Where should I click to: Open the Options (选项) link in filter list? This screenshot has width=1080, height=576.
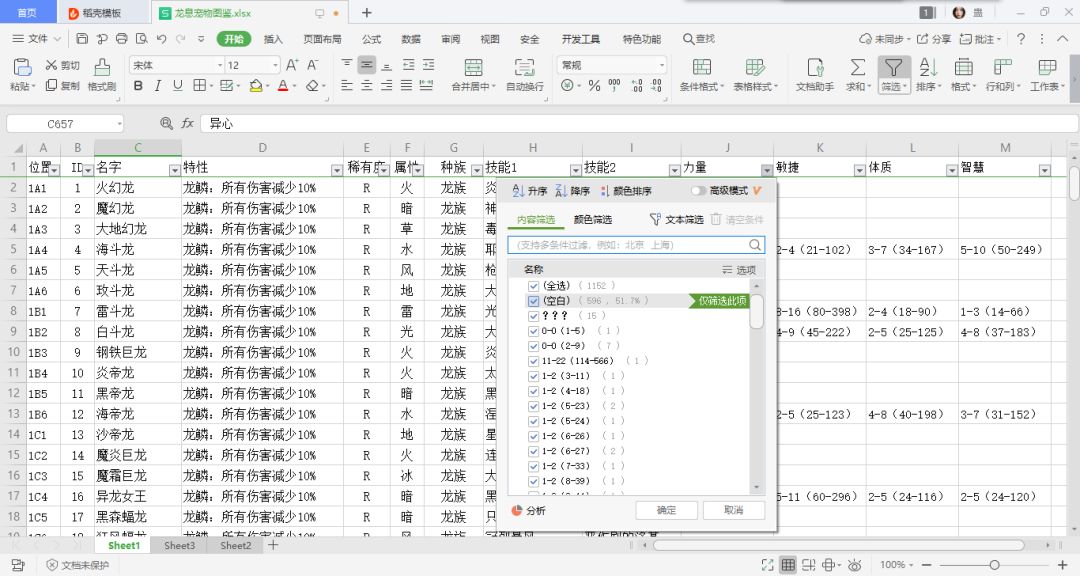[738, 269]
